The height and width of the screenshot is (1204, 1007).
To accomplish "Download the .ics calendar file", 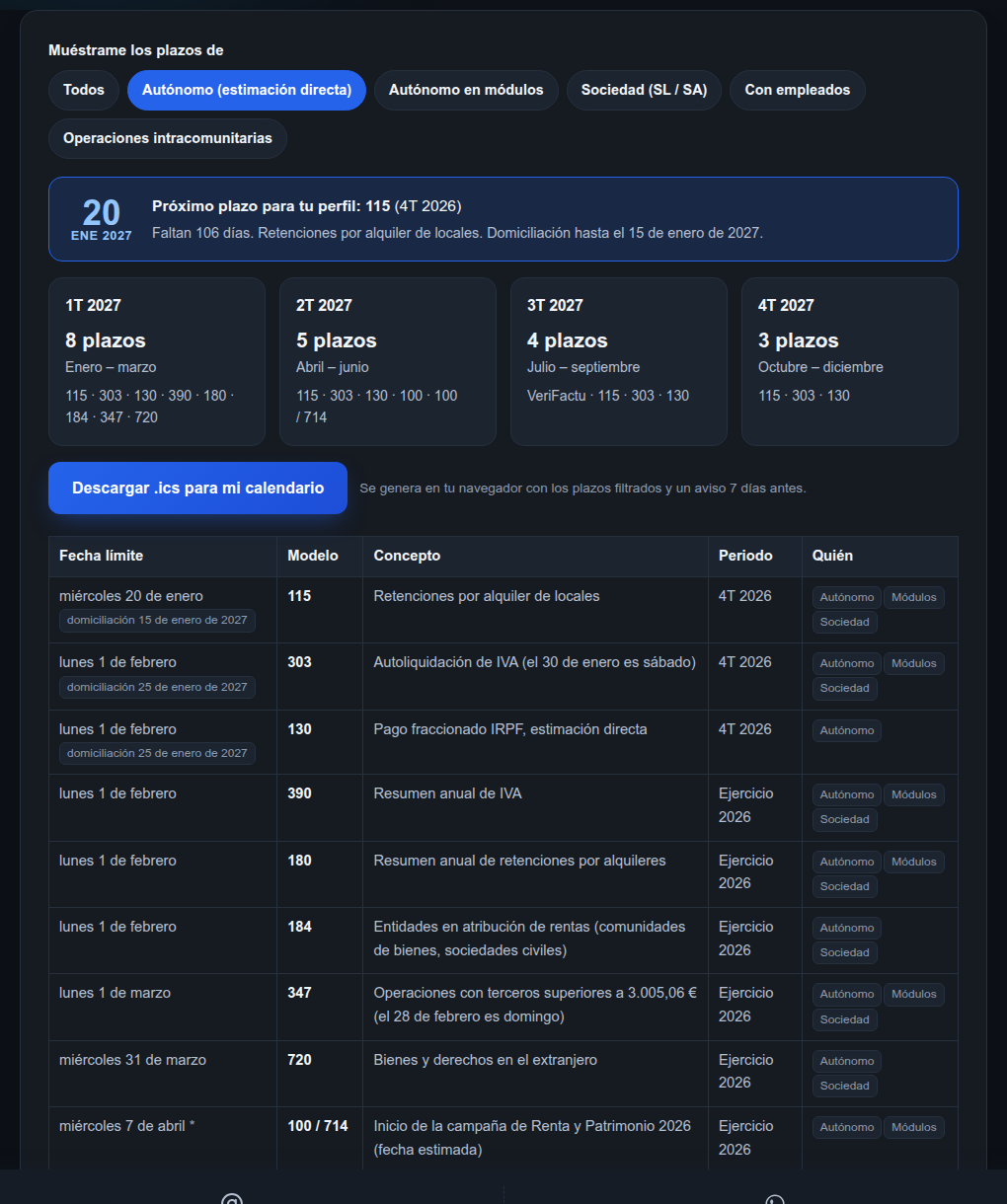I will (x=197, y=488).
